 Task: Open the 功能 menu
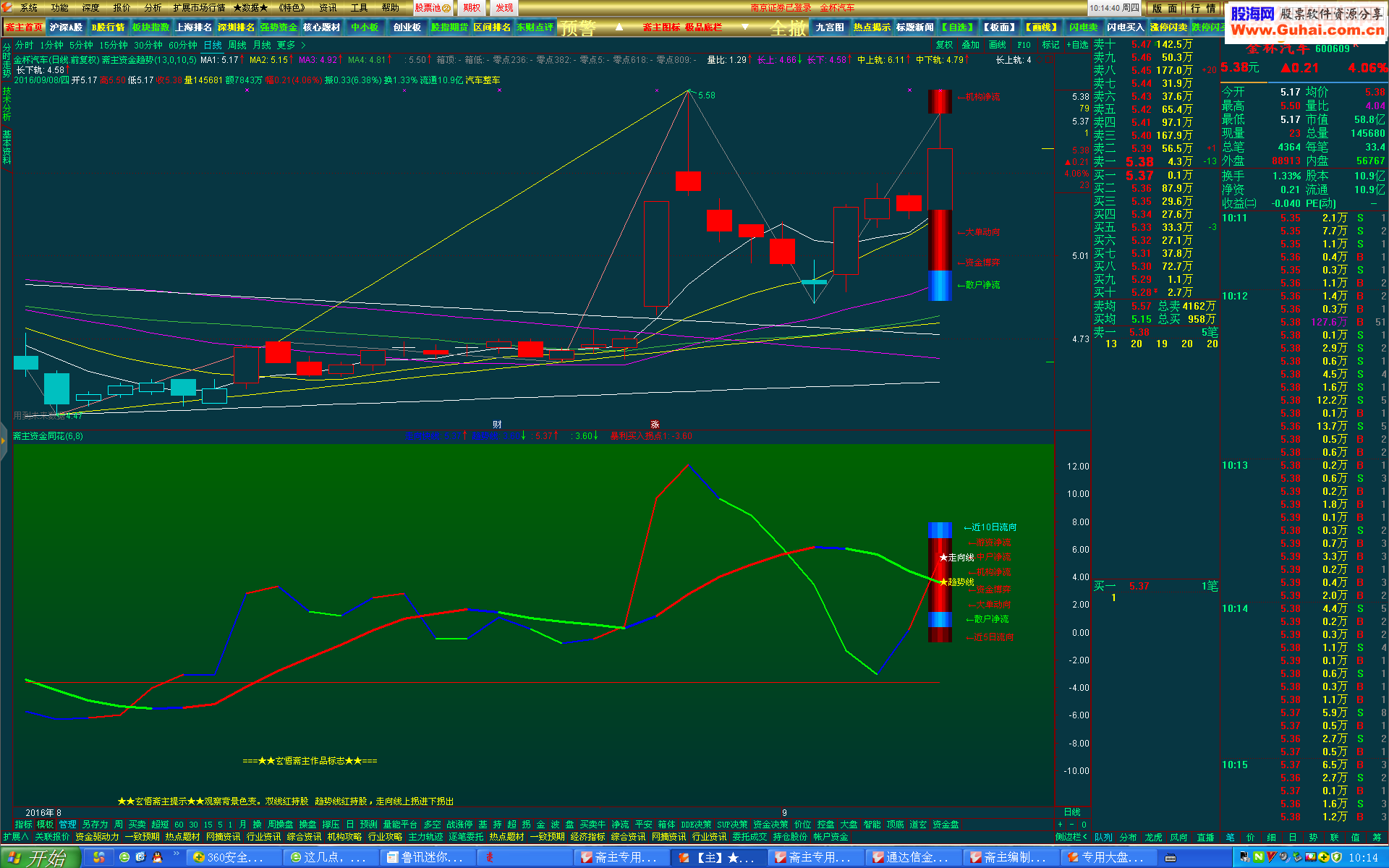click(x=59, y=8)
